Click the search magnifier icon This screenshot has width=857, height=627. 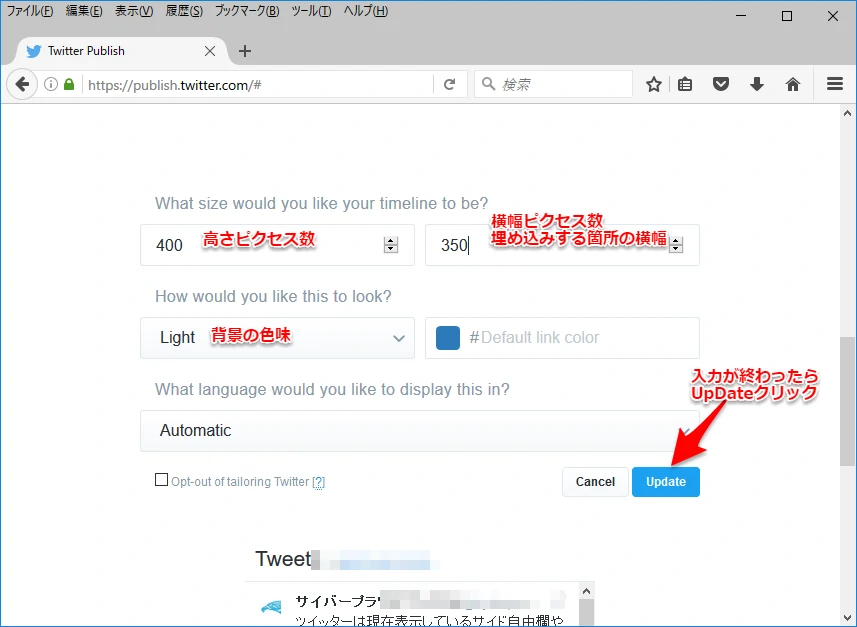(x=488, y=84)
